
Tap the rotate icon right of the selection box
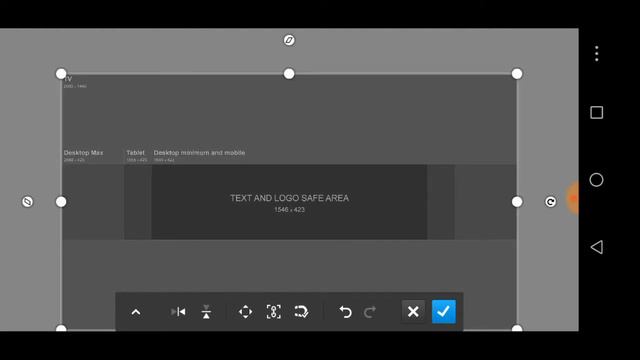[551, 202]
